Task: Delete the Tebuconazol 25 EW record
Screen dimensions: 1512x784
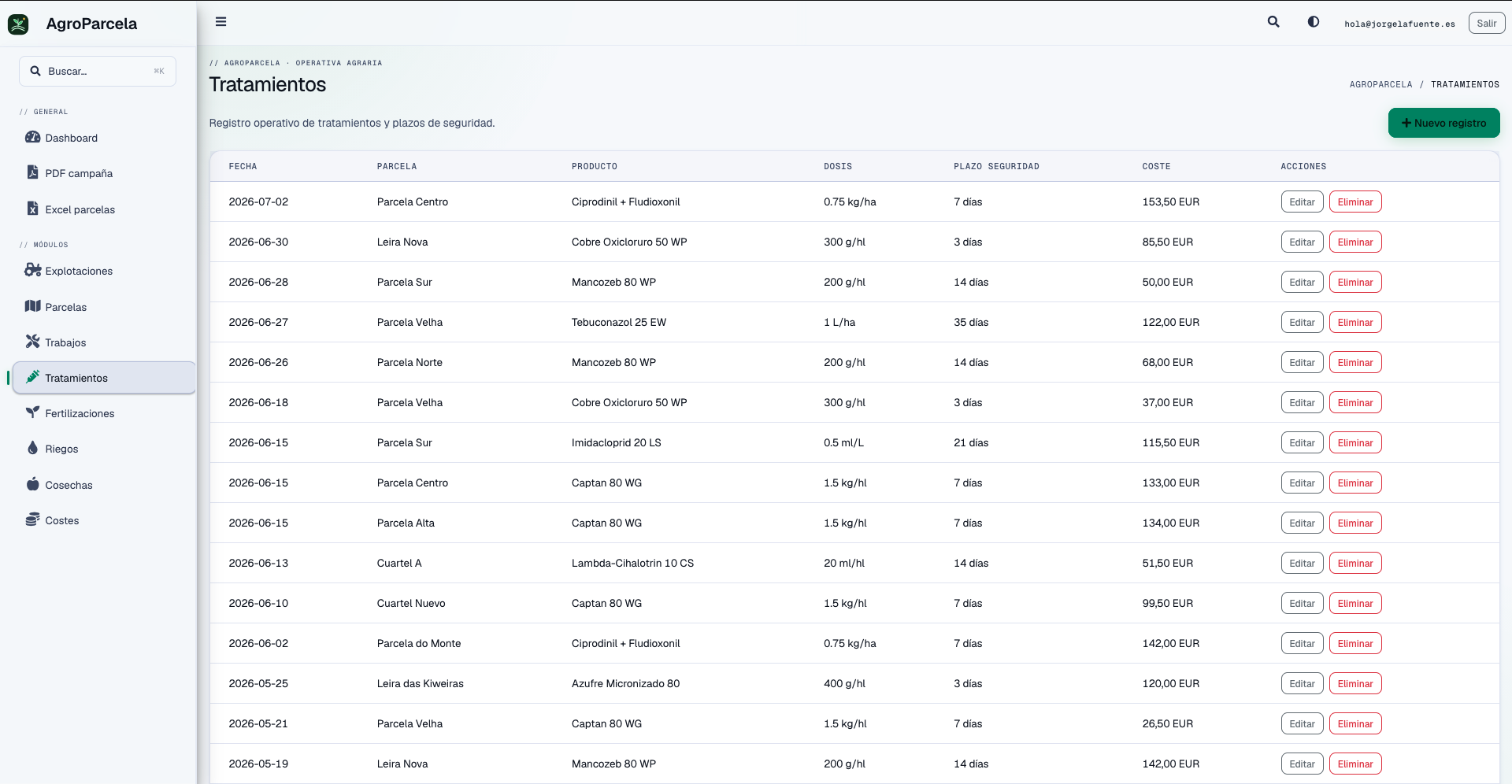Action: click(x=1355, y=322)
